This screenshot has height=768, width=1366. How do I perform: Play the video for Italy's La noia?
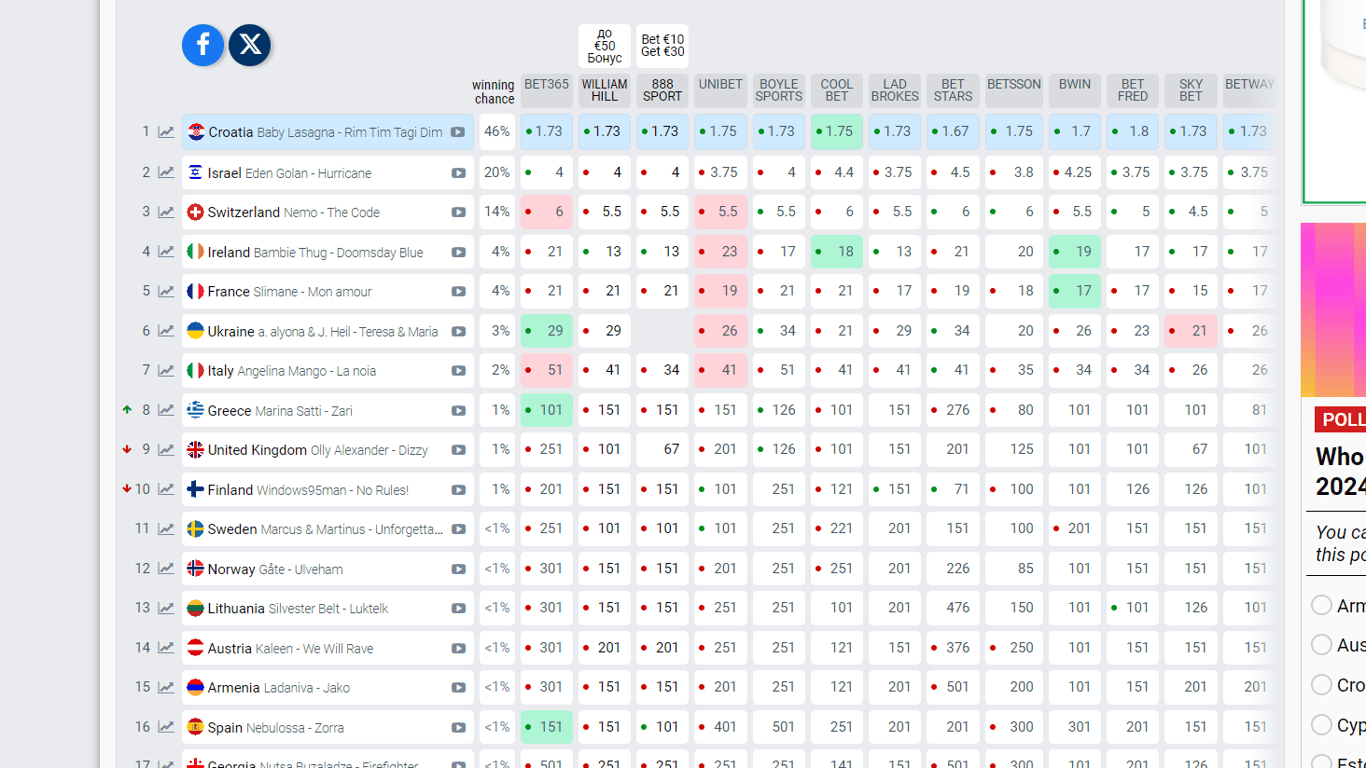tap(458, 371)
